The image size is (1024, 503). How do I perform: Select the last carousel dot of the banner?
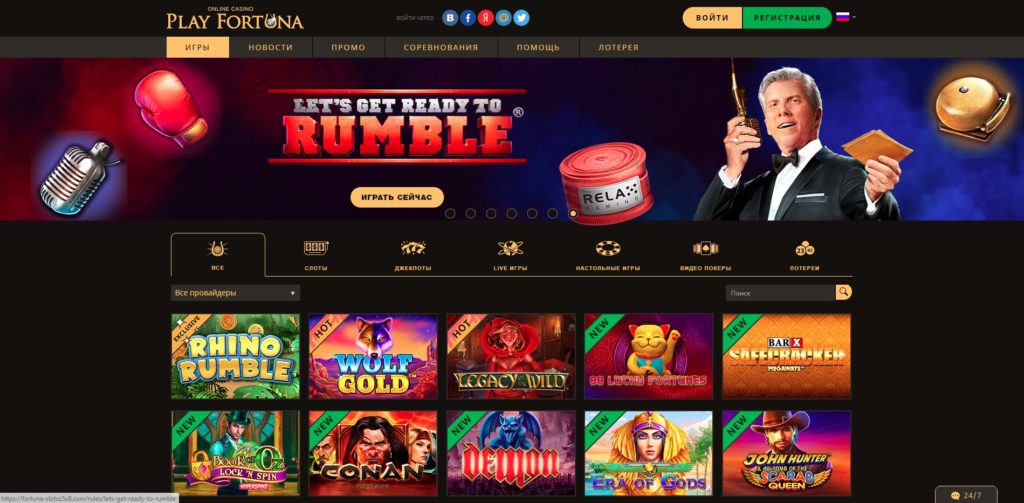point(573,213)
